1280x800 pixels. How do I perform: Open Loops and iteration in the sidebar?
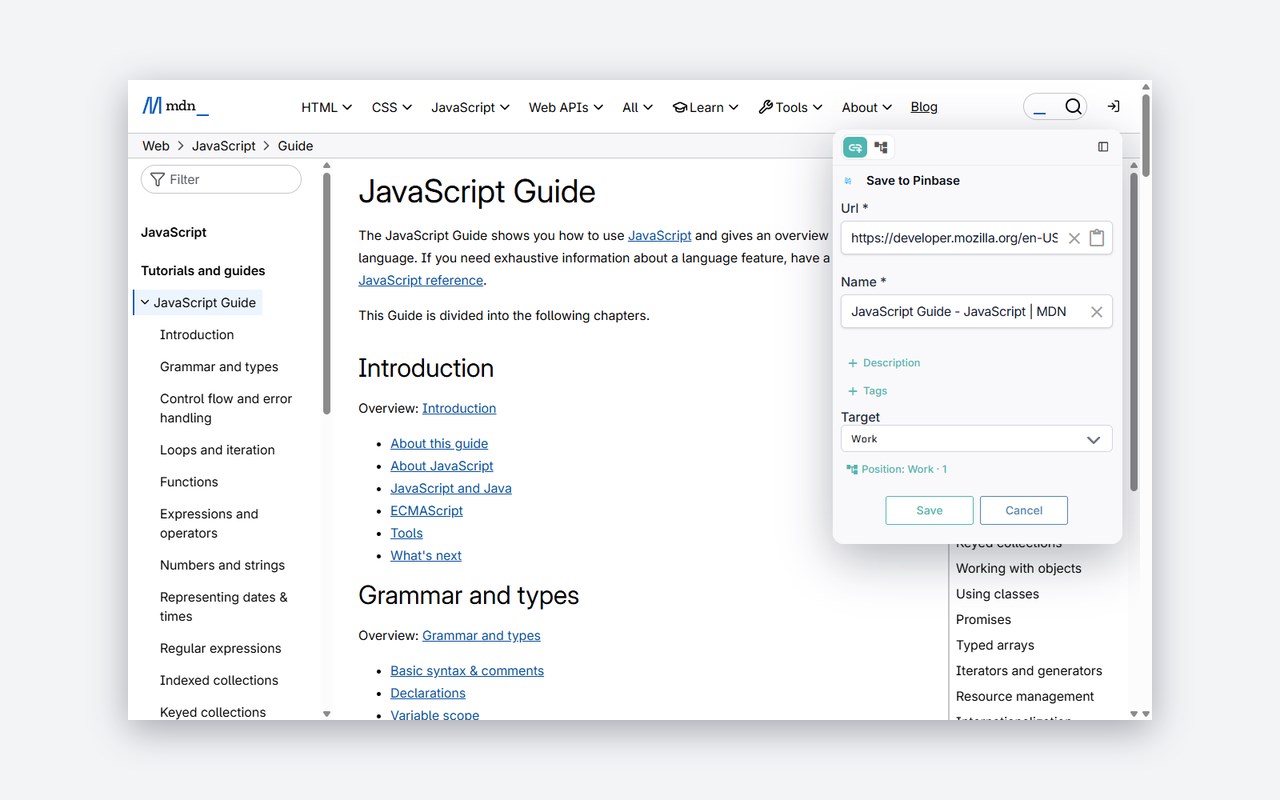[x=217, y=450]
